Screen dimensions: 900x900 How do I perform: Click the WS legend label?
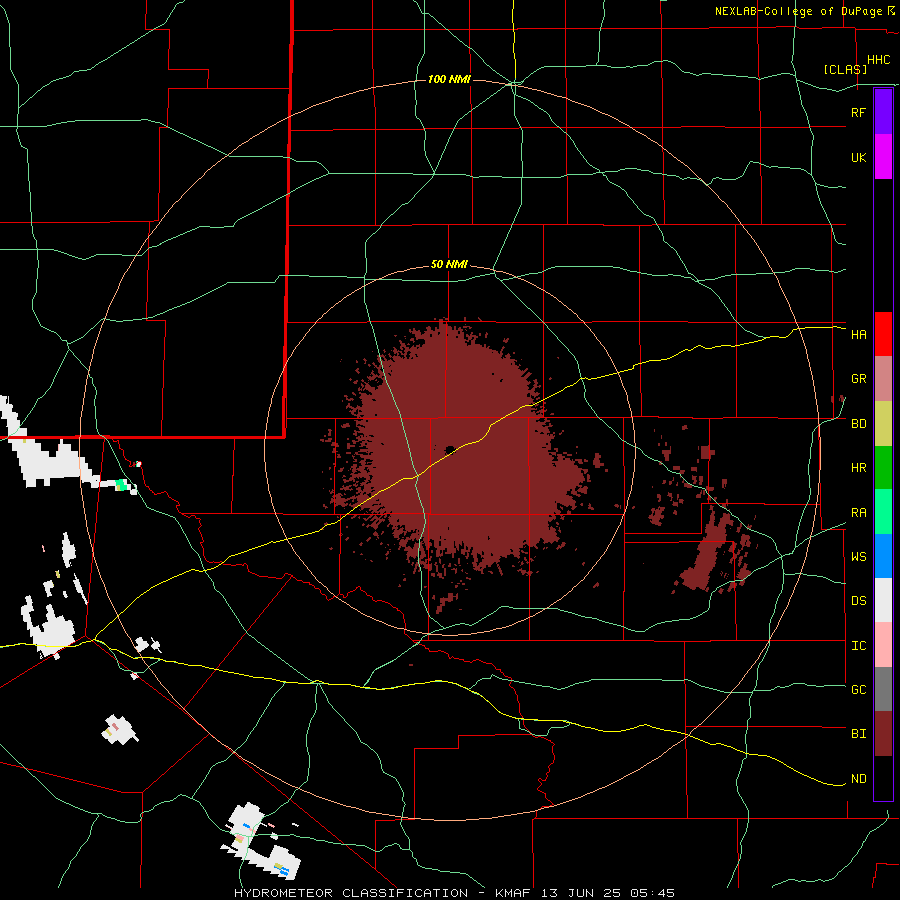(x=858, y=556)
